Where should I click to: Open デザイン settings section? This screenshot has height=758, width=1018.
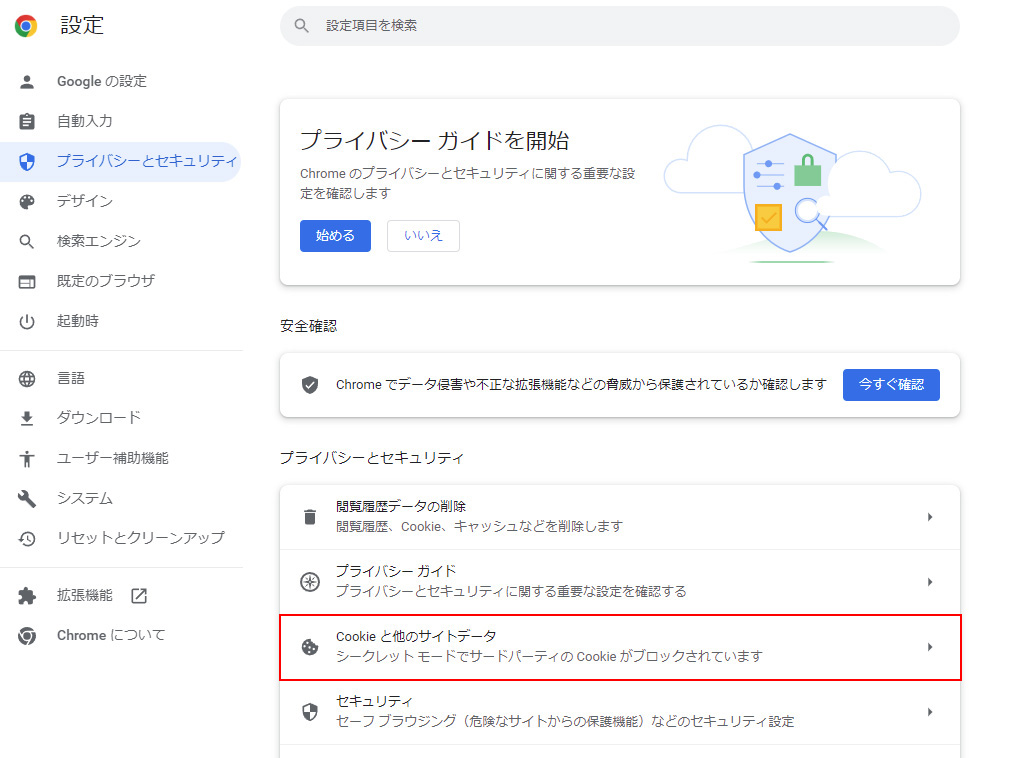121,202
